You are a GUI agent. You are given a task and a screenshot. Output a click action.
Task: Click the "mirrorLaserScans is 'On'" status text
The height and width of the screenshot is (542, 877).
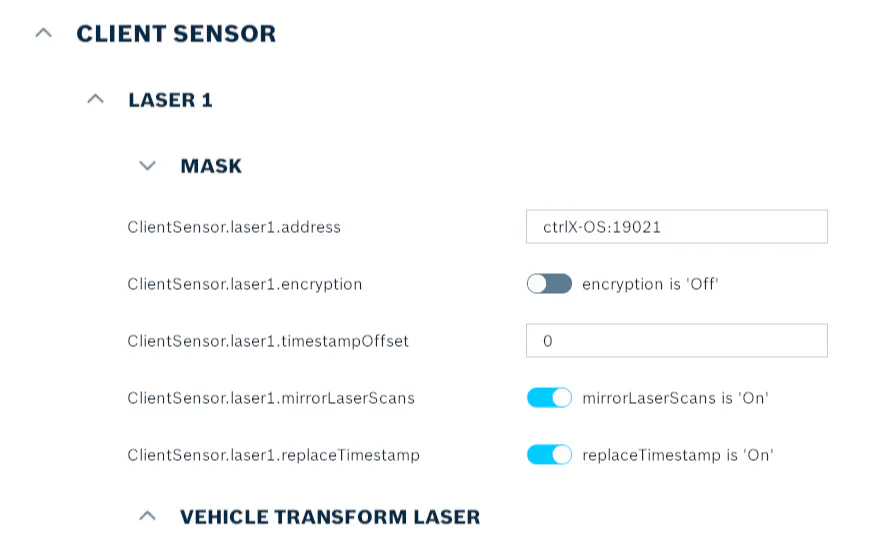tap(675, 398)
